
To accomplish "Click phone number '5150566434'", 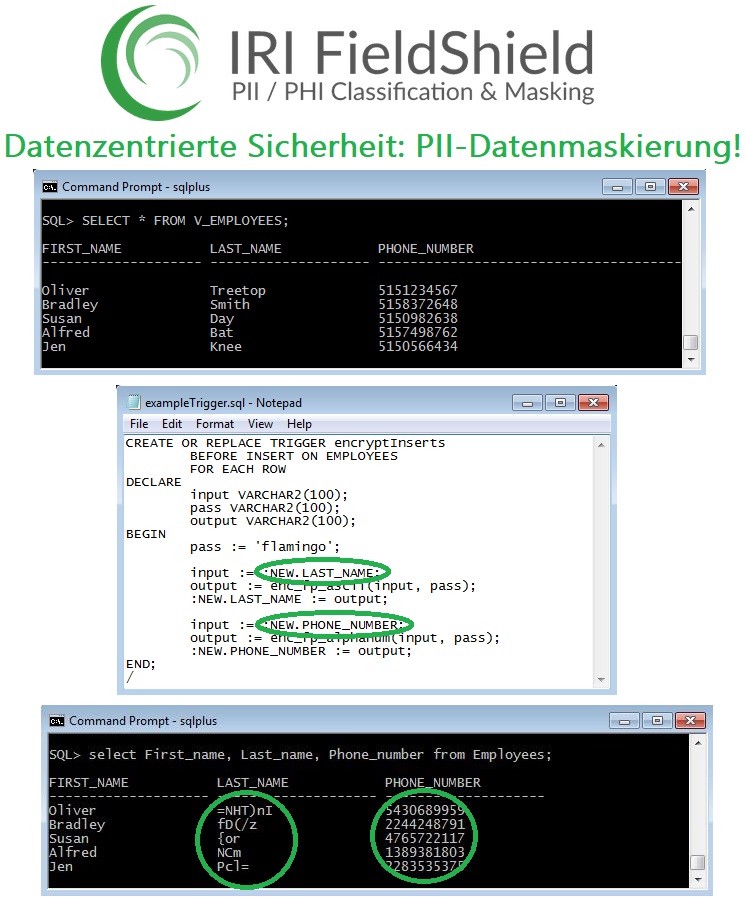I will click(418, 346).
